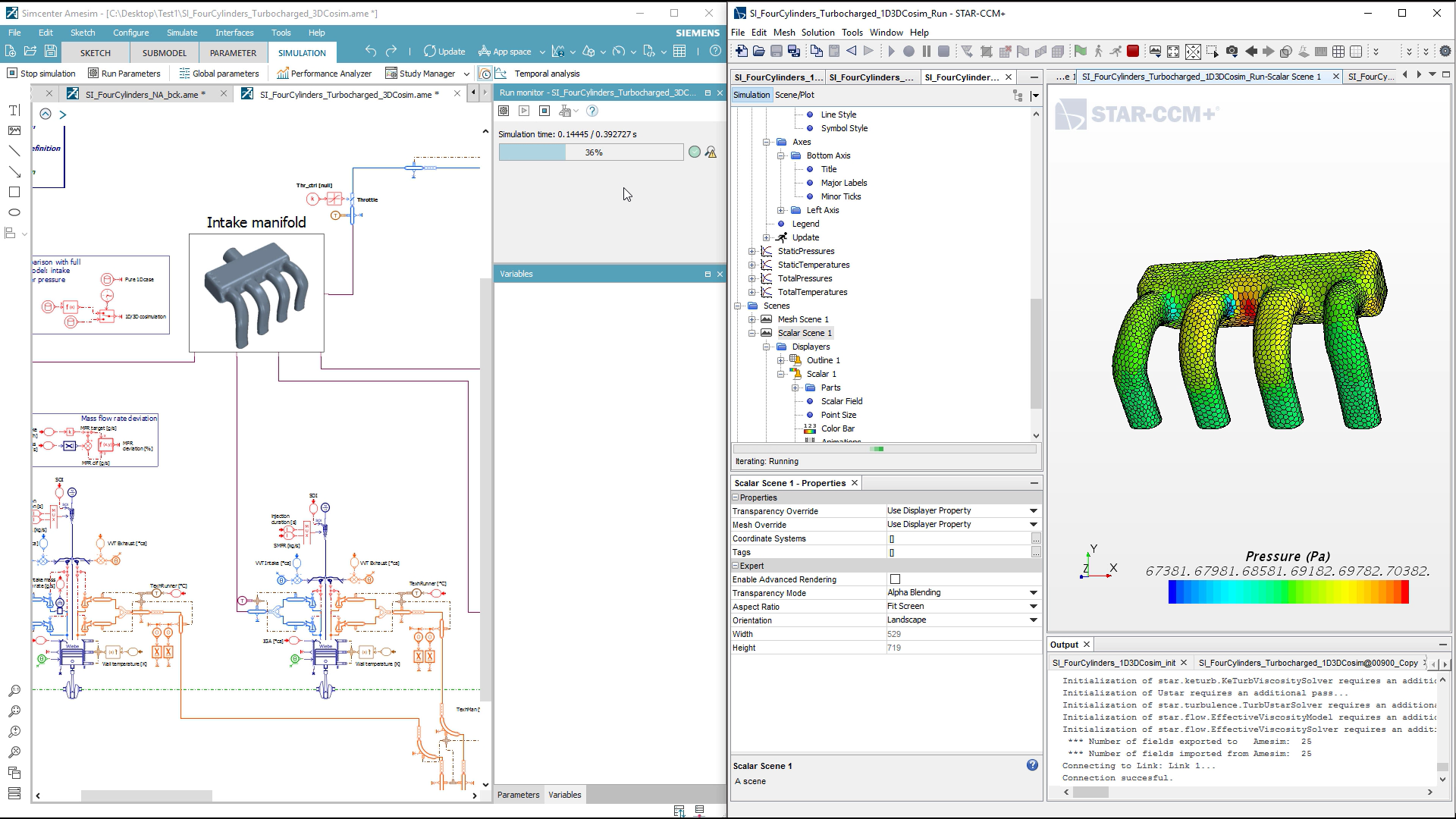
Task: Click the camera screenshot icon in STAR-CCM+
Action: (x=1232, y=52)
